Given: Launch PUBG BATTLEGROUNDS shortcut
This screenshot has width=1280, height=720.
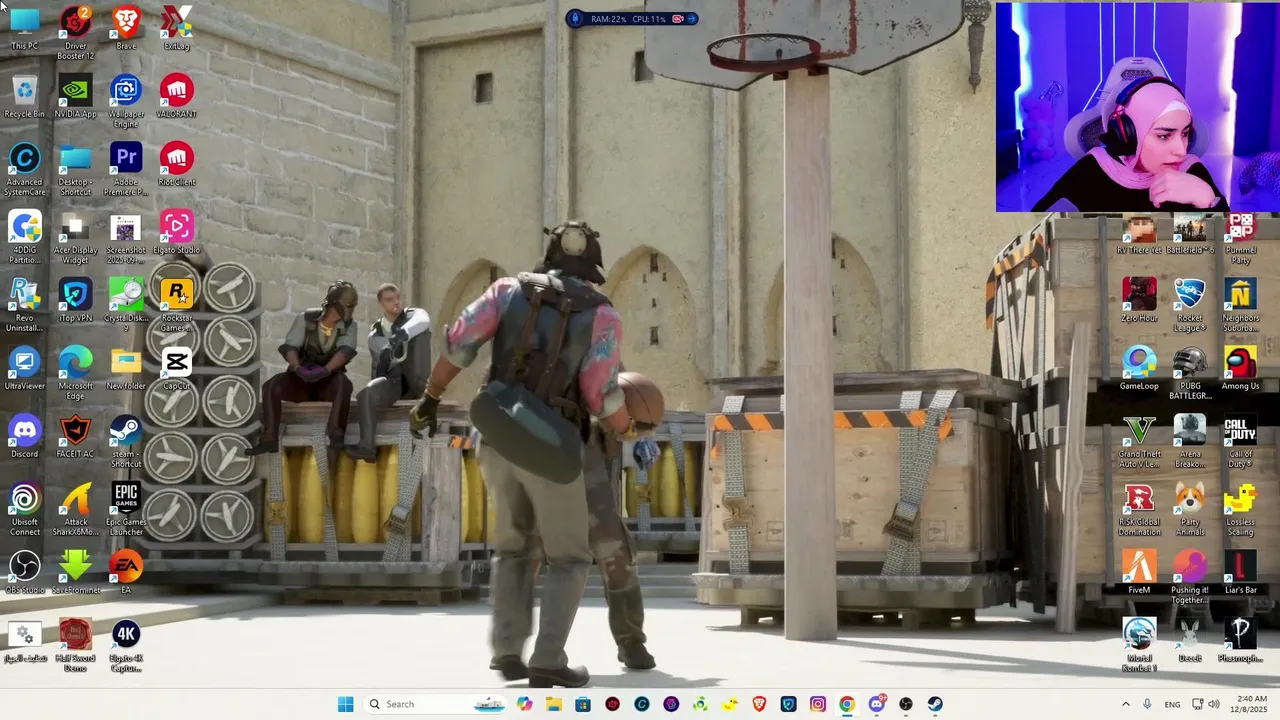Looking at the screenshot, I should [x=1189, y=373].
